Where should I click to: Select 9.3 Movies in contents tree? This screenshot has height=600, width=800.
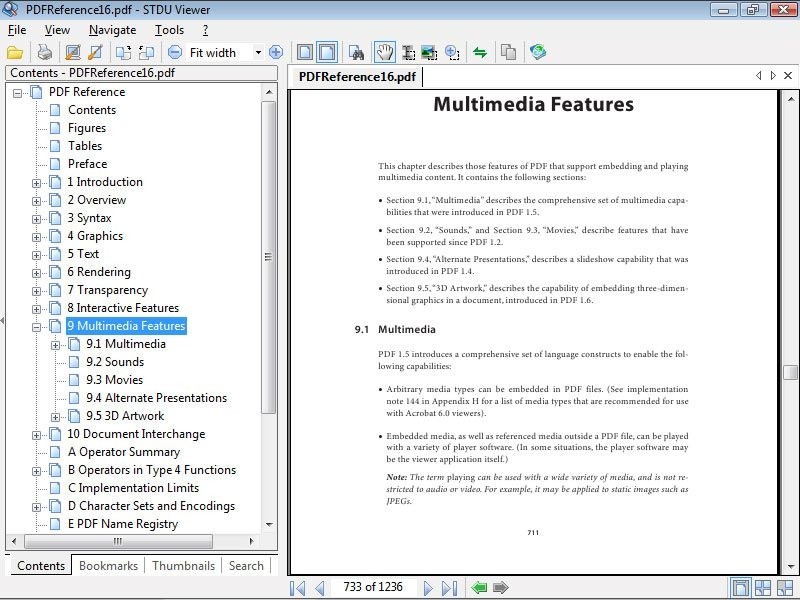pos(114,380)
